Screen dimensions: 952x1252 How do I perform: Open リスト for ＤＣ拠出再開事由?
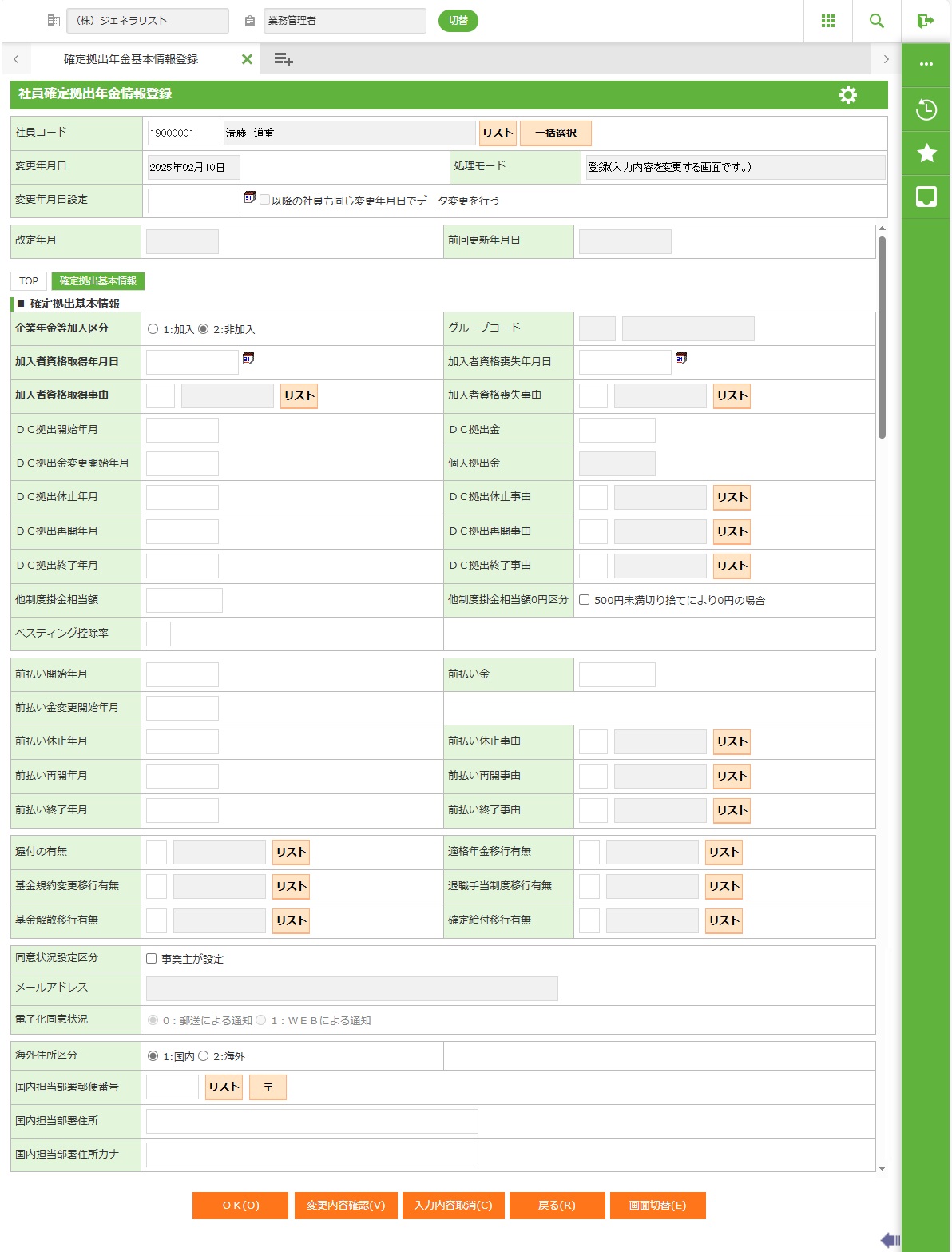point(732,532)
